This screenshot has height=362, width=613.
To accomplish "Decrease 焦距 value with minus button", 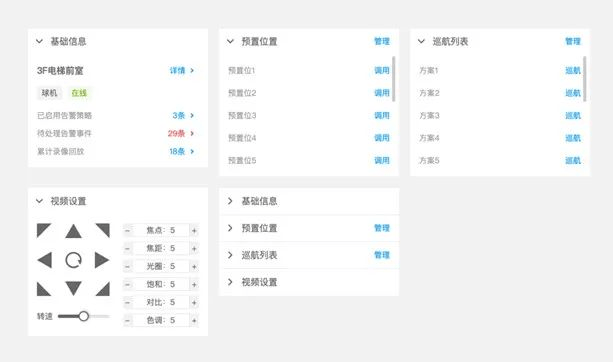I will (x=127, y=249).
